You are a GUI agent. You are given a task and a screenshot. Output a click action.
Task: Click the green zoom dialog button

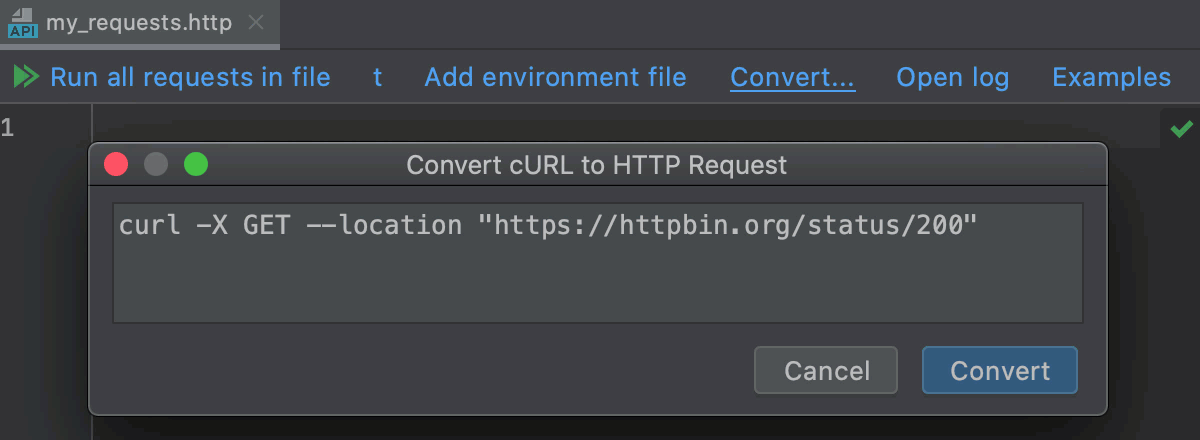point(196,164)
